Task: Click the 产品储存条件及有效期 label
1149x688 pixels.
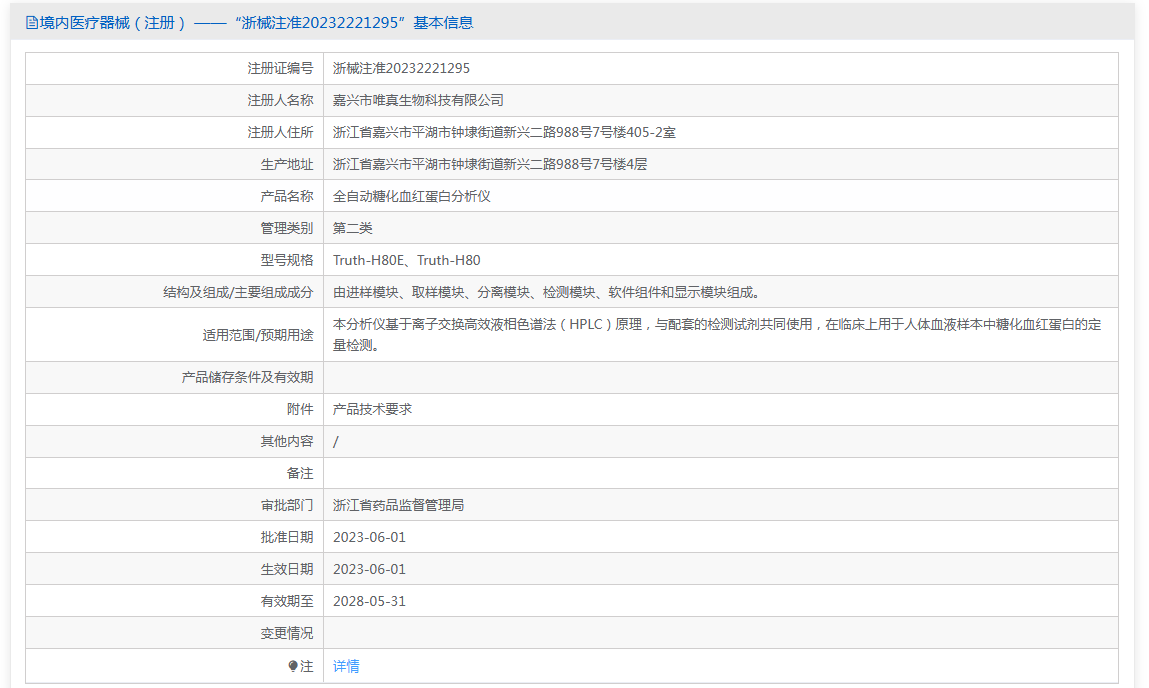Action: [x=247, y=377]
